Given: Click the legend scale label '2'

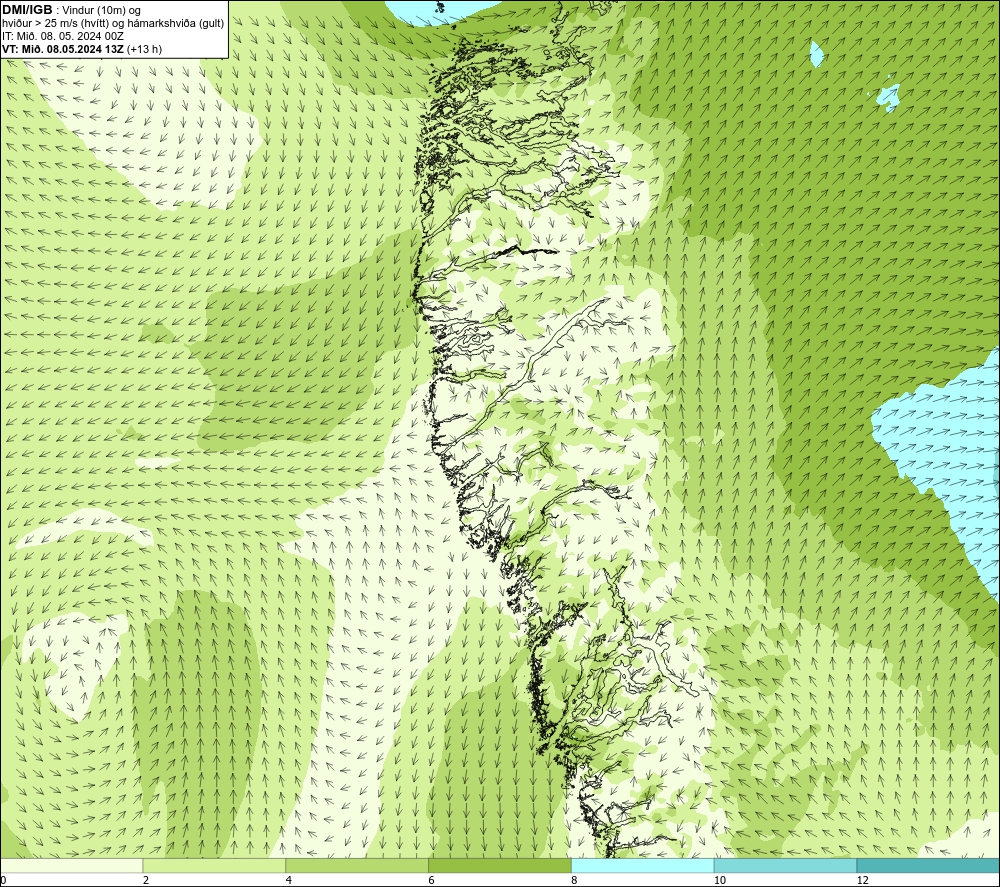Looking at the screenshot, I should pyautogui.click(x=146, y=880).
